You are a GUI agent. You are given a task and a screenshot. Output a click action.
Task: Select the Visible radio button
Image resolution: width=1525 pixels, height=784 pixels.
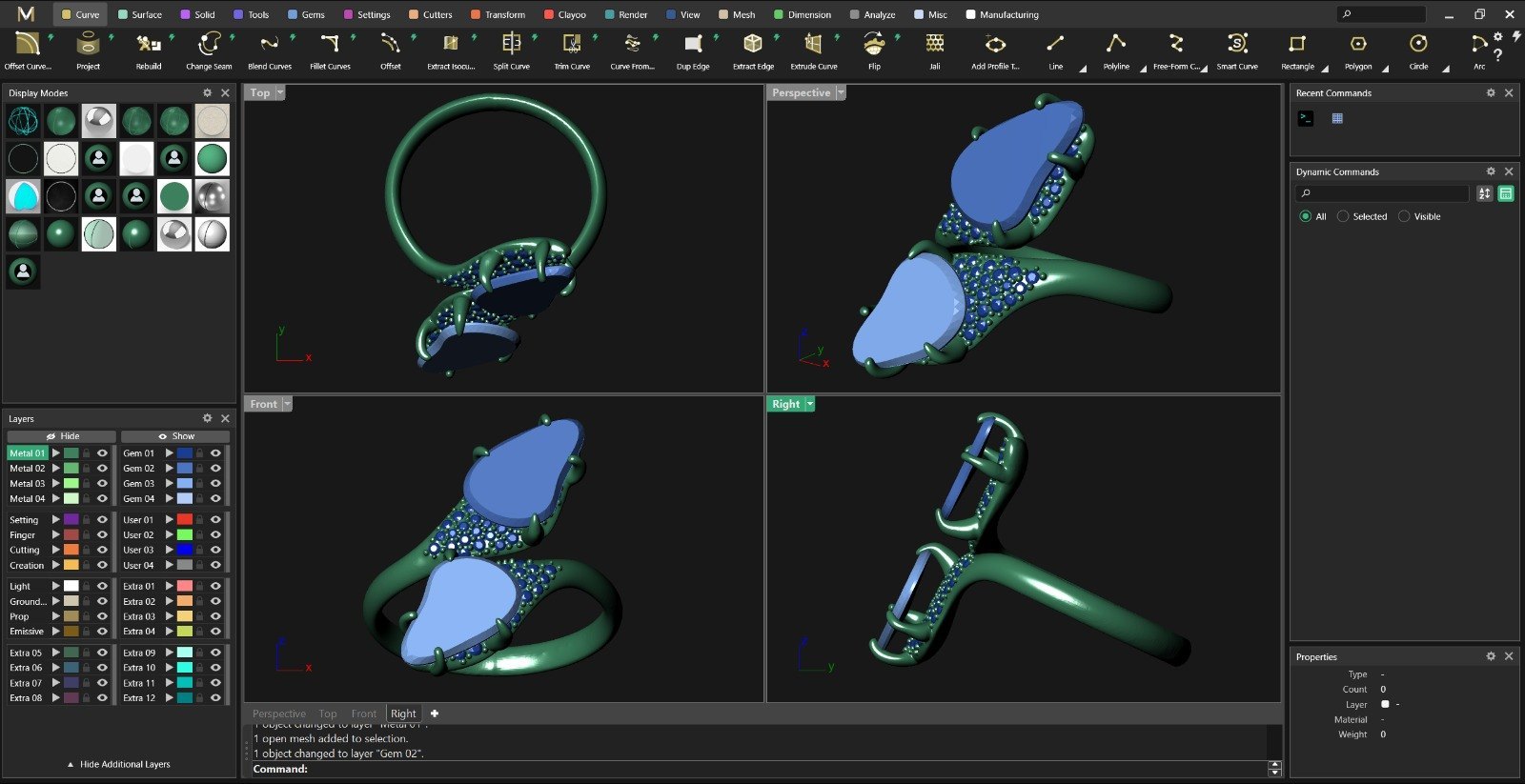point(1404,216)
